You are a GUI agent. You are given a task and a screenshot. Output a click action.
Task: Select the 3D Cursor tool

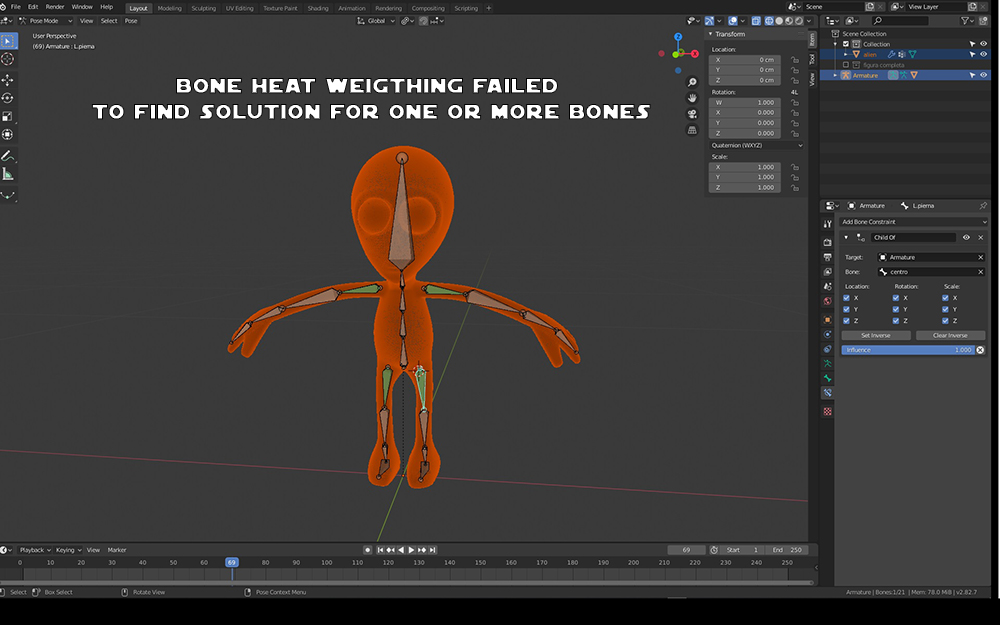(x=8, y=59)
